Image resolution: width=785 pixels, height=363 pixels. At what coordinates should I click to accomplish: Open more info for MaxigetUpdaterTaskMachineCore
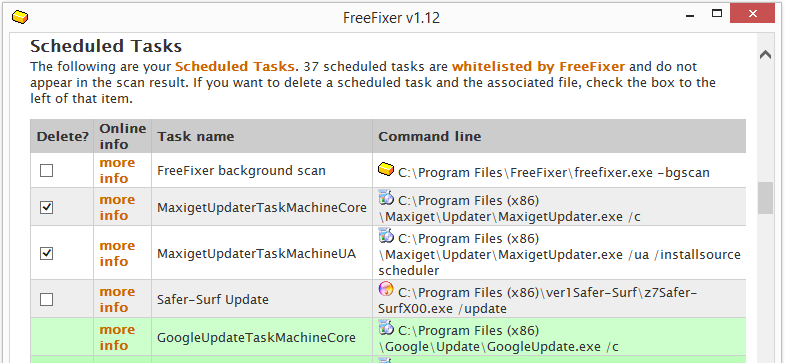coord(117,207)
